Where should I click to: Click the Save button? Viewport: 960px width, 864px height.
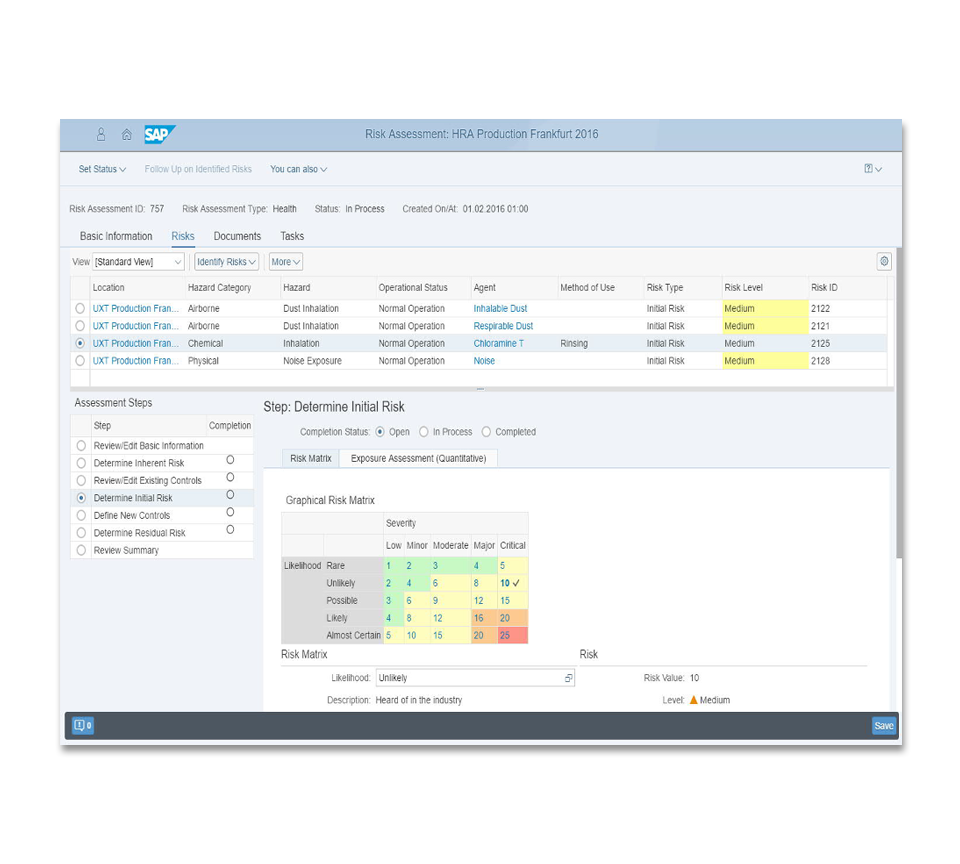pos(883,726)
